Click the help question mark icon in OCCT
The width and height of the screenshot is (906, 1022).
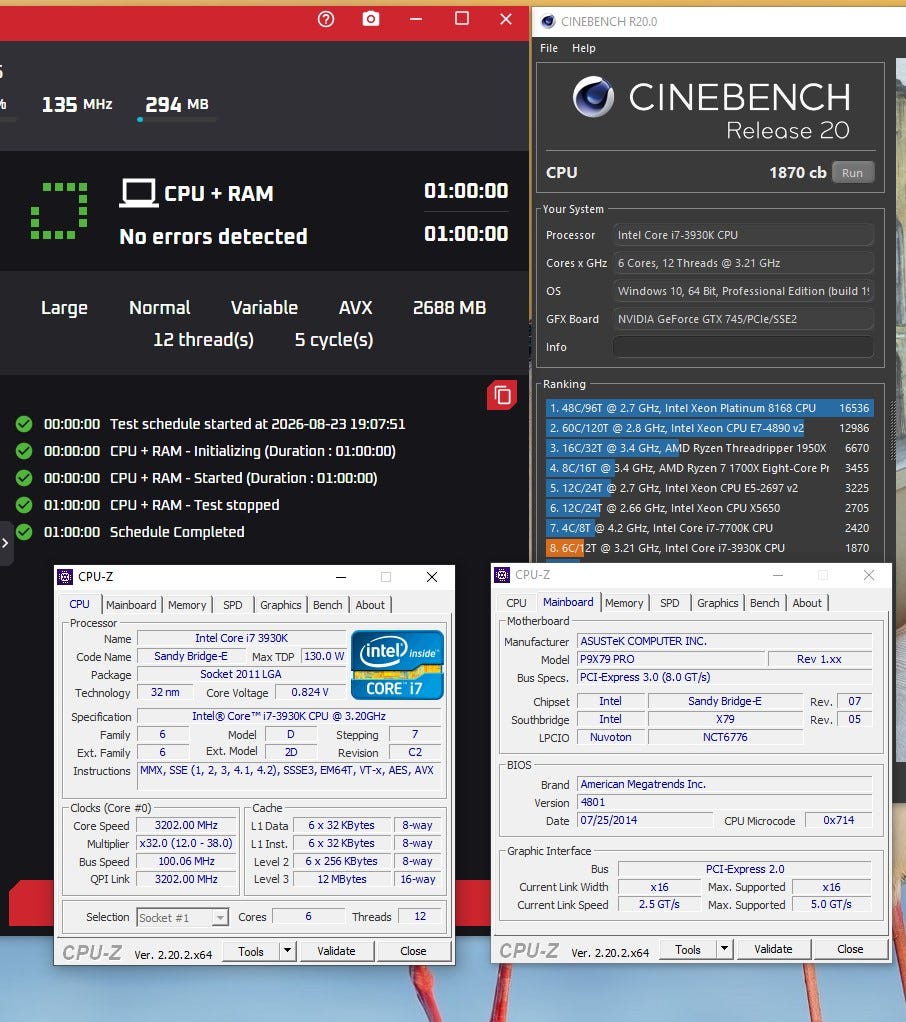[326, 20]
